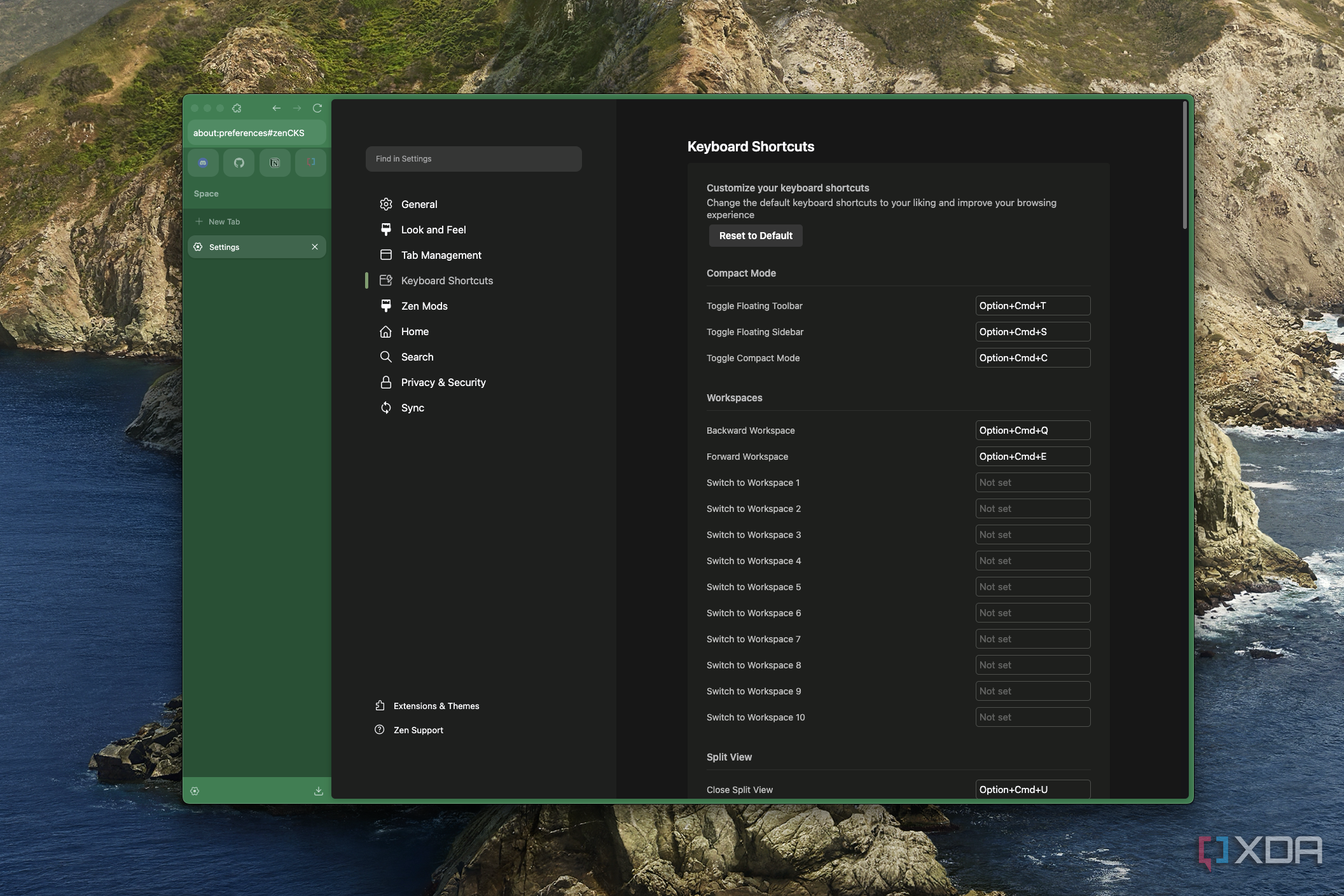
Task: Open the Extensions & Themes link
Action: pos(436,706)
